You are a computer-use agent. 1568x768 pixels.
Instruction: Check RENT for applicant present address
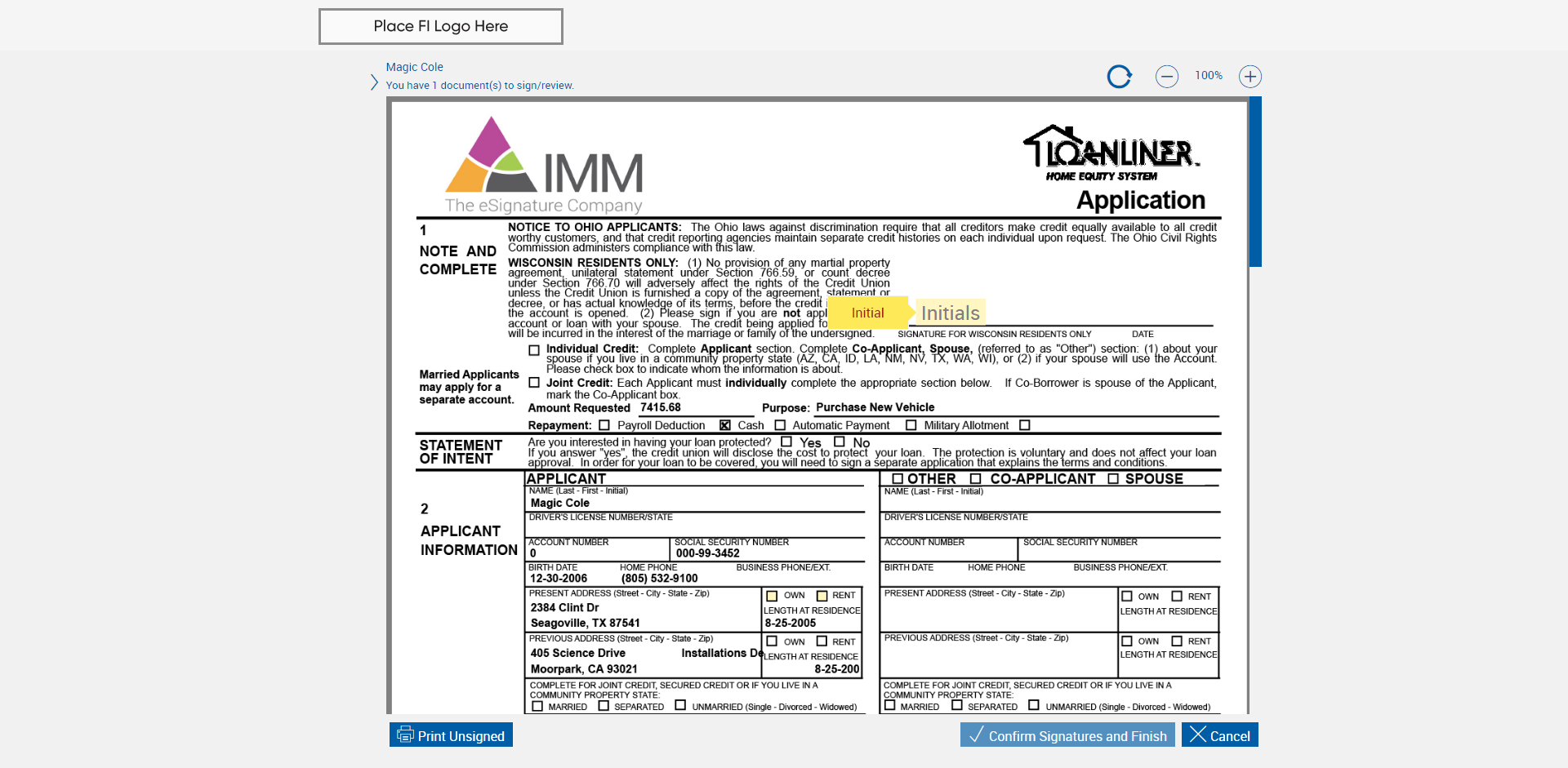(822, 596)
